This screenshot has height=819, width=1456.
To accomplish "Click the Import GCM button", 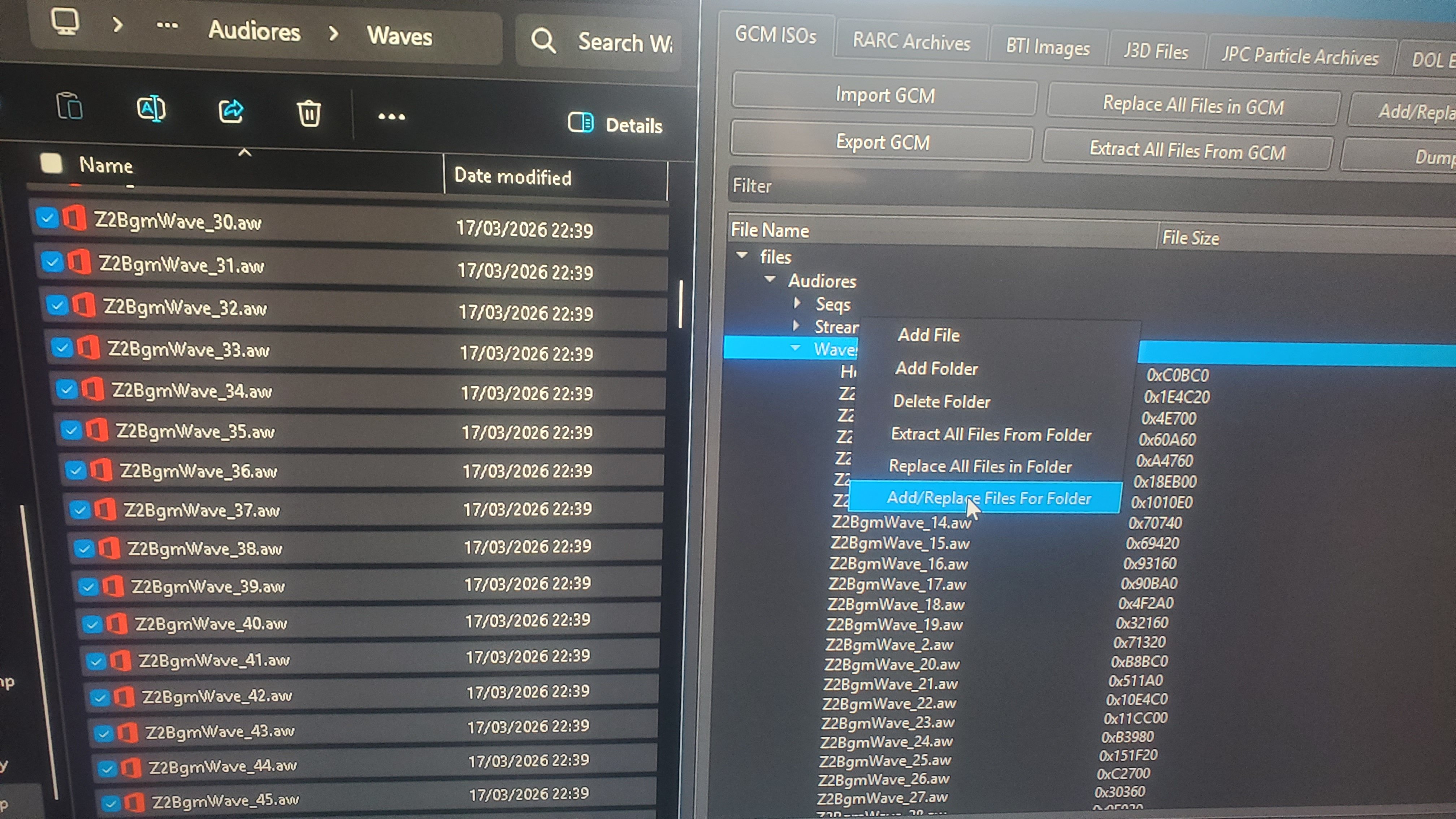I will tap(885, 95).
